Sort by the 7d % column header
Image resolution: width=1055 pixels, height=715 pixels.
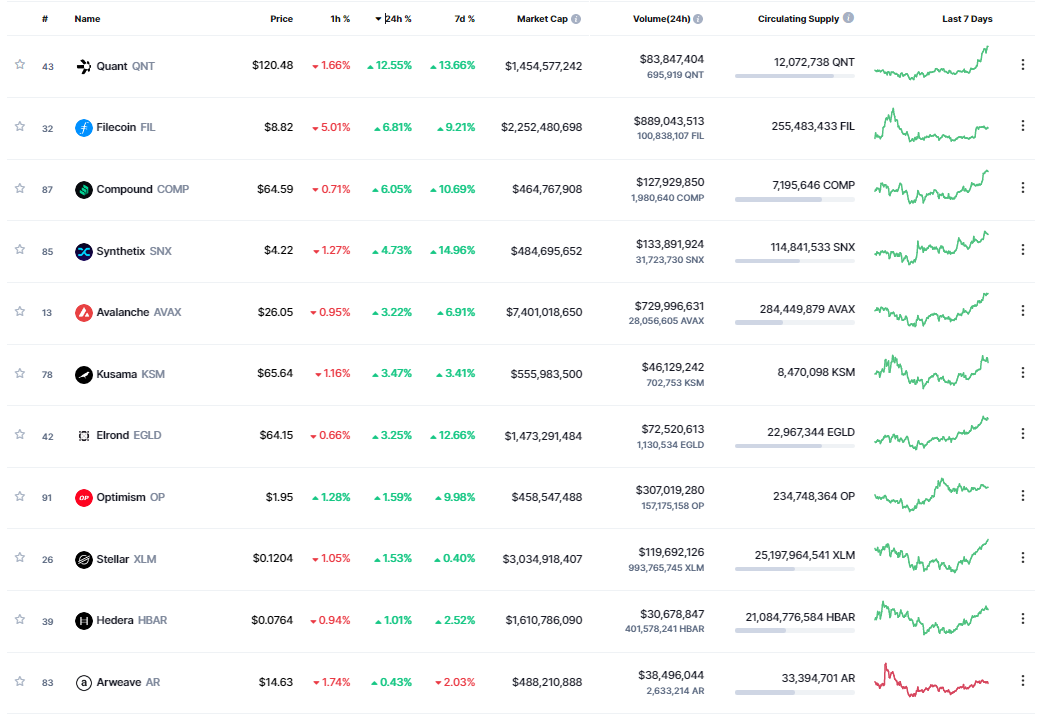tap(465, 19)
